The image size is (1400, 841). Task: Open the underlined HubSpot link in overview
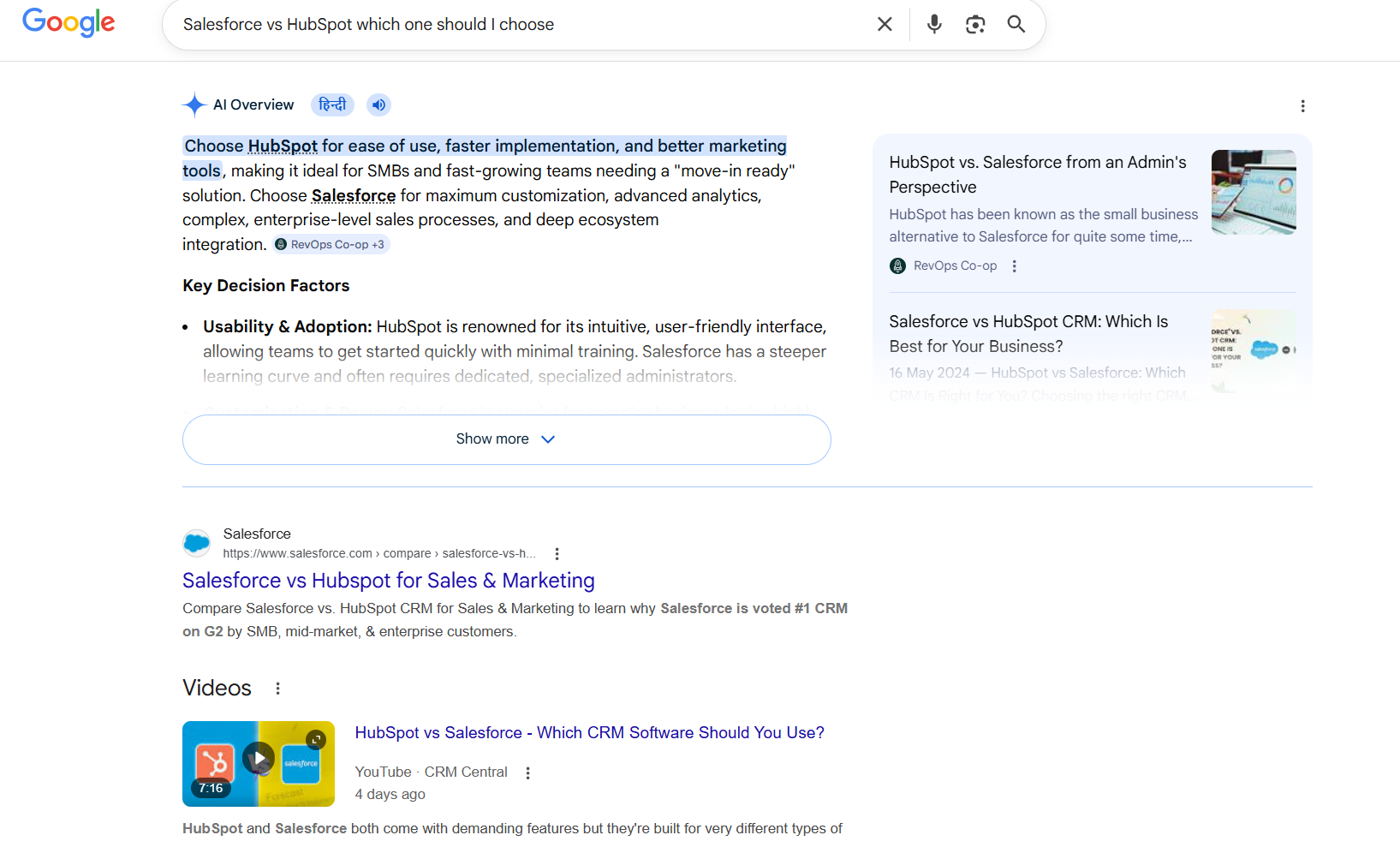(283, 146)
